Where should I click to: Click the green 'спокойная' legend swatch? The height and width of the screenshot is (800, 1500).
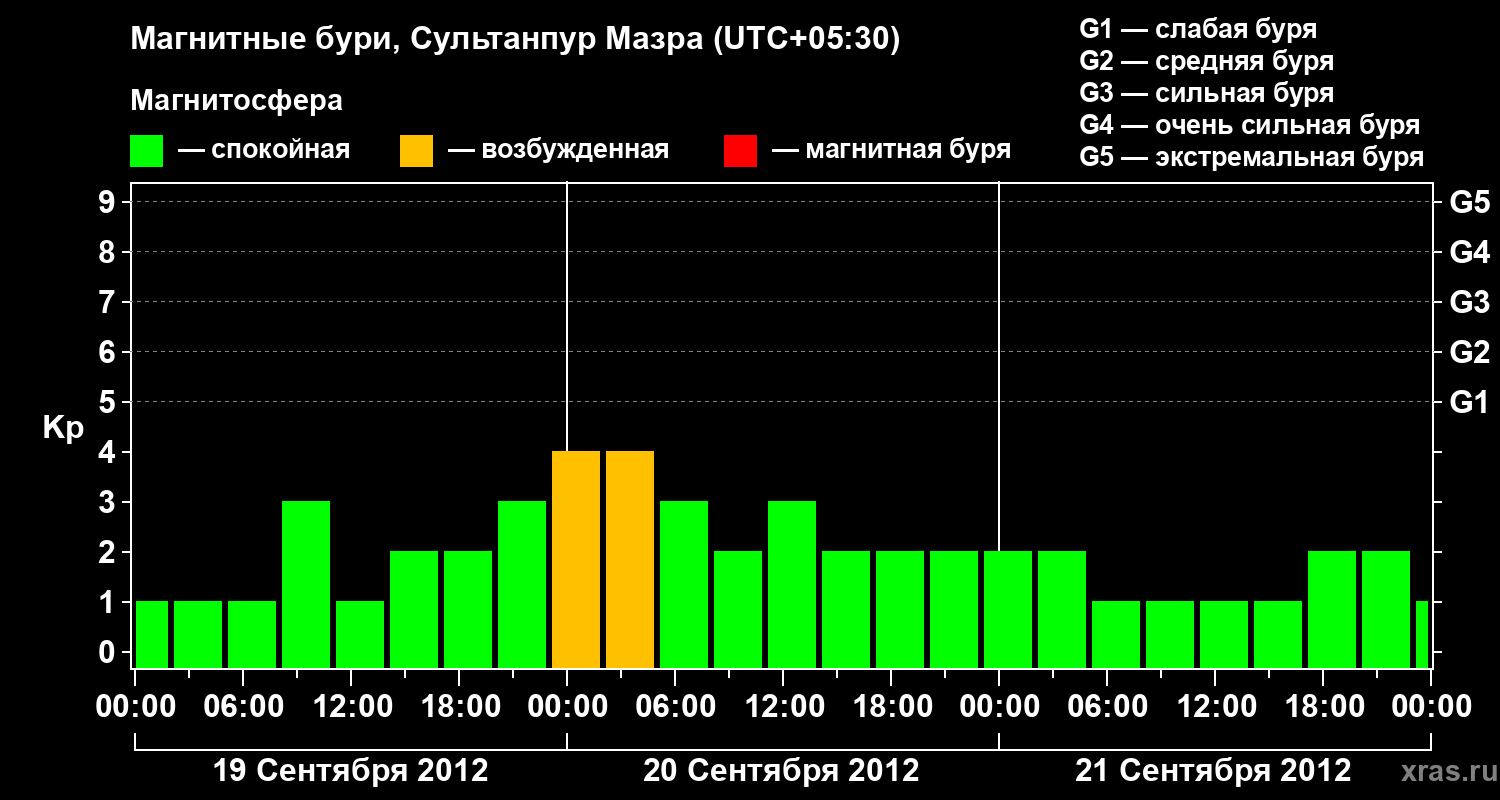tap(147, 151)
